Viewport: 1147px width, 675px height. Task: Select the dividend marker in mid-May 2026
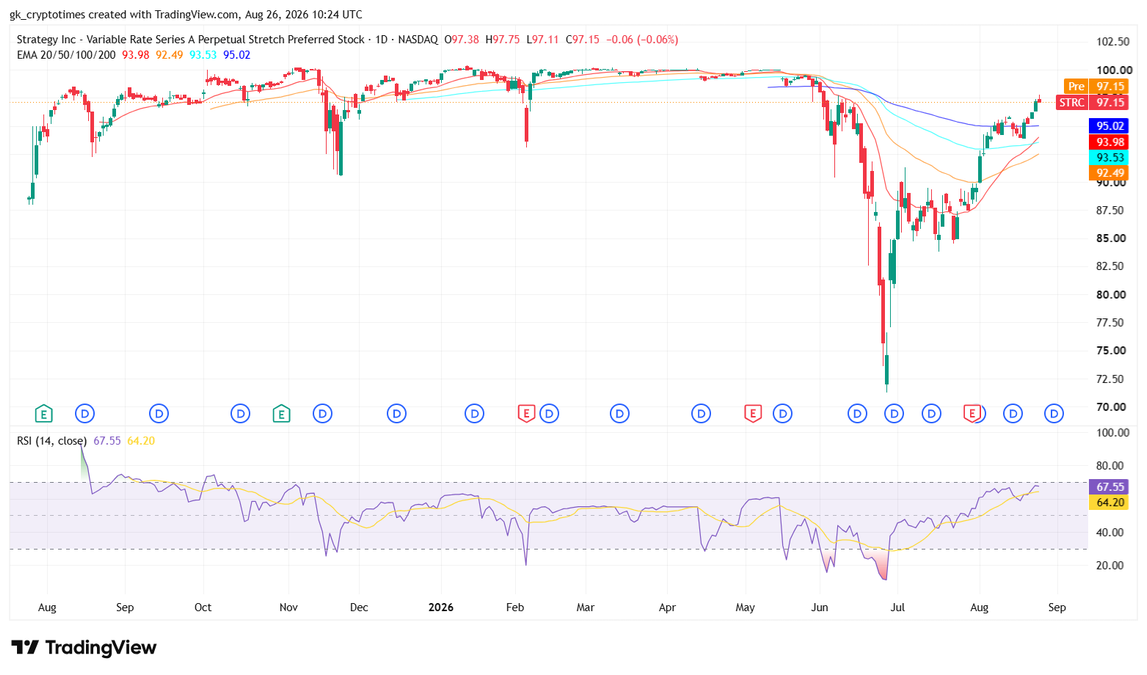pyautogui.click(x=783, y=414)
